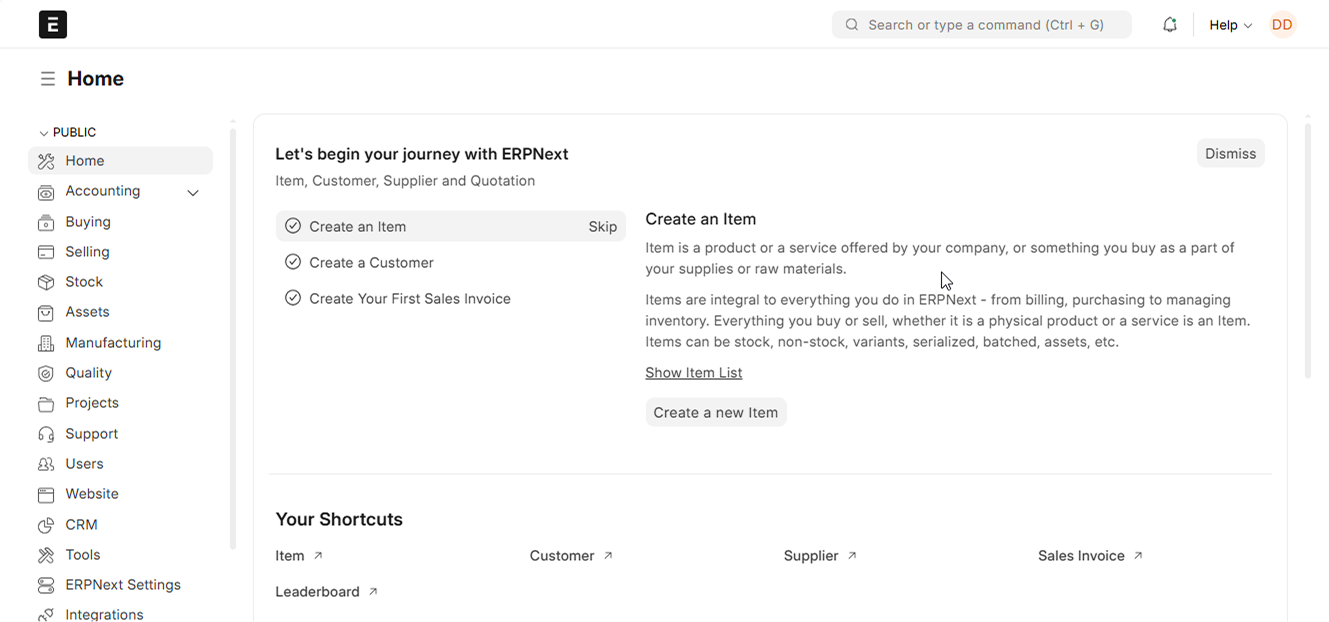
Task: Click the ERPNext Settings icon
Action: (46, 585)
